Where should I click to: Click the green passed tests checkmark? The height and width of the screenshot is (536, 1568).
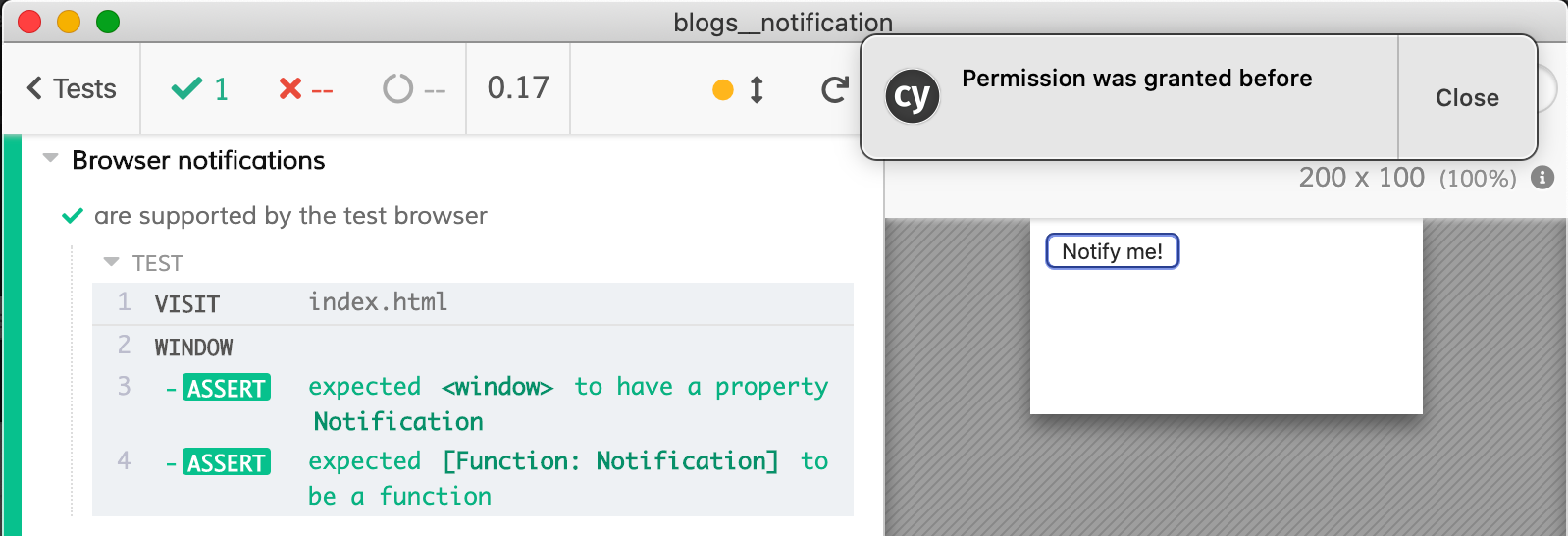click(x=185, y=89)
